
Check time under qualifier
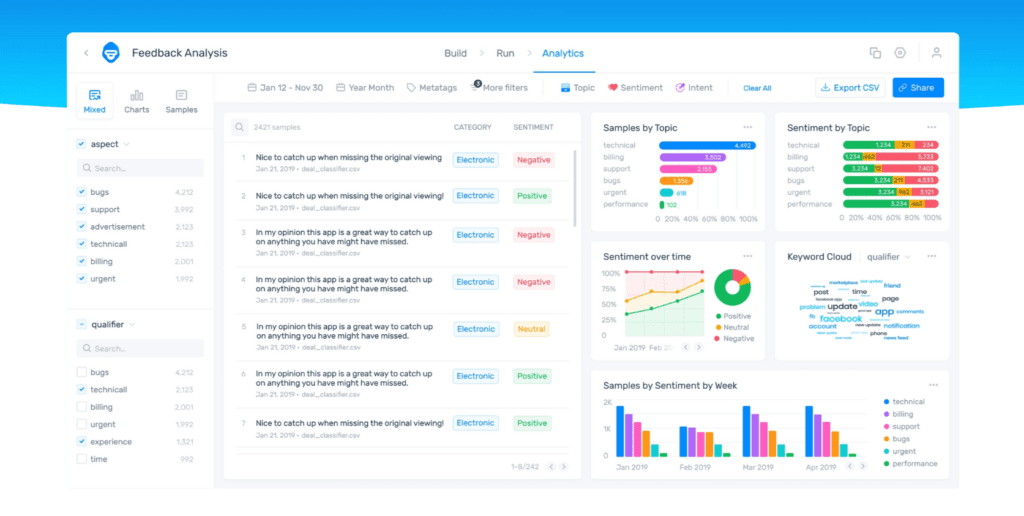[82, 459]
